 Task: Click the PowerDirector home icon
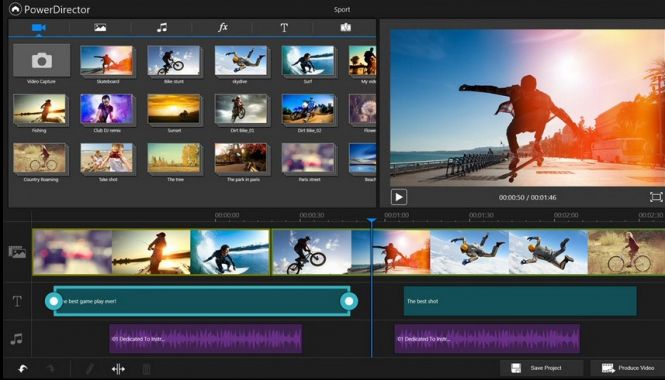coord(15,9)
